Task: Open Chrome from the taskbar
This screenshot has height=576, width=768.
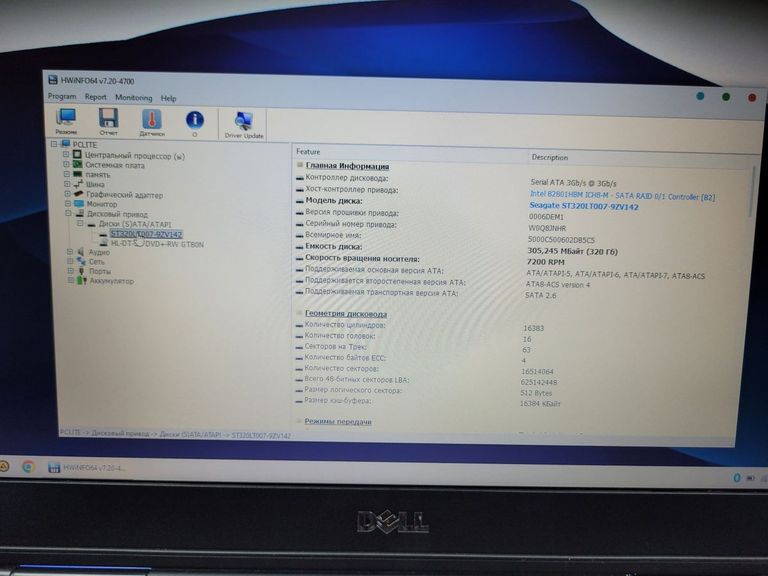Action: (28, 467)
